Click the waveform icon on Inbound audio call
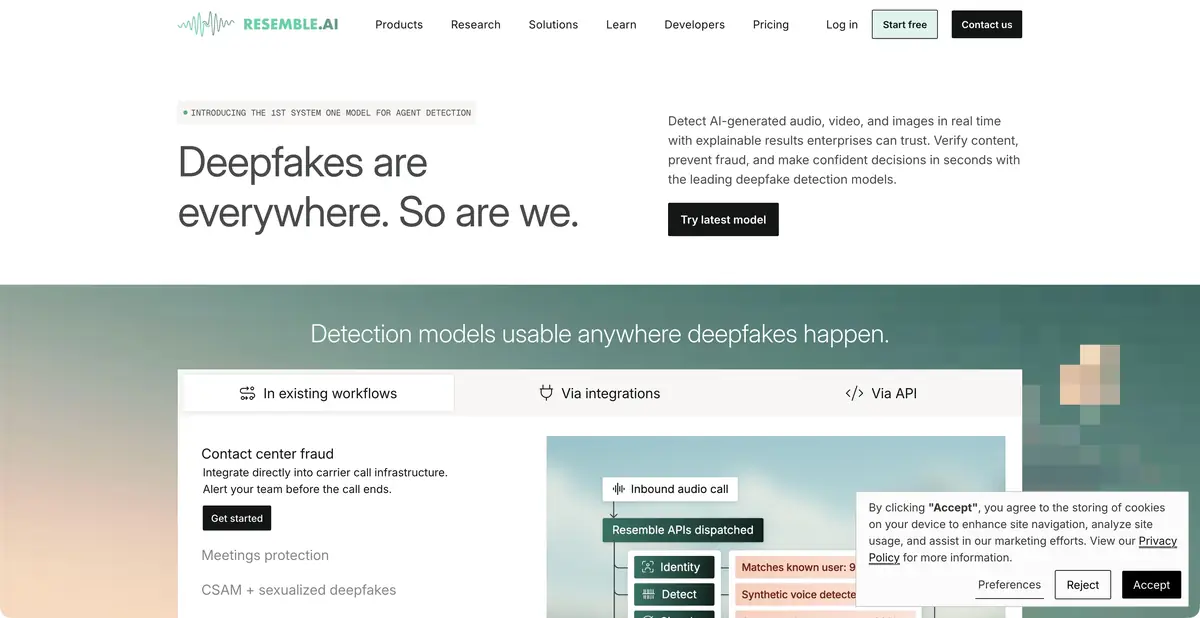Screen dimensions: 1200x618 619,489
